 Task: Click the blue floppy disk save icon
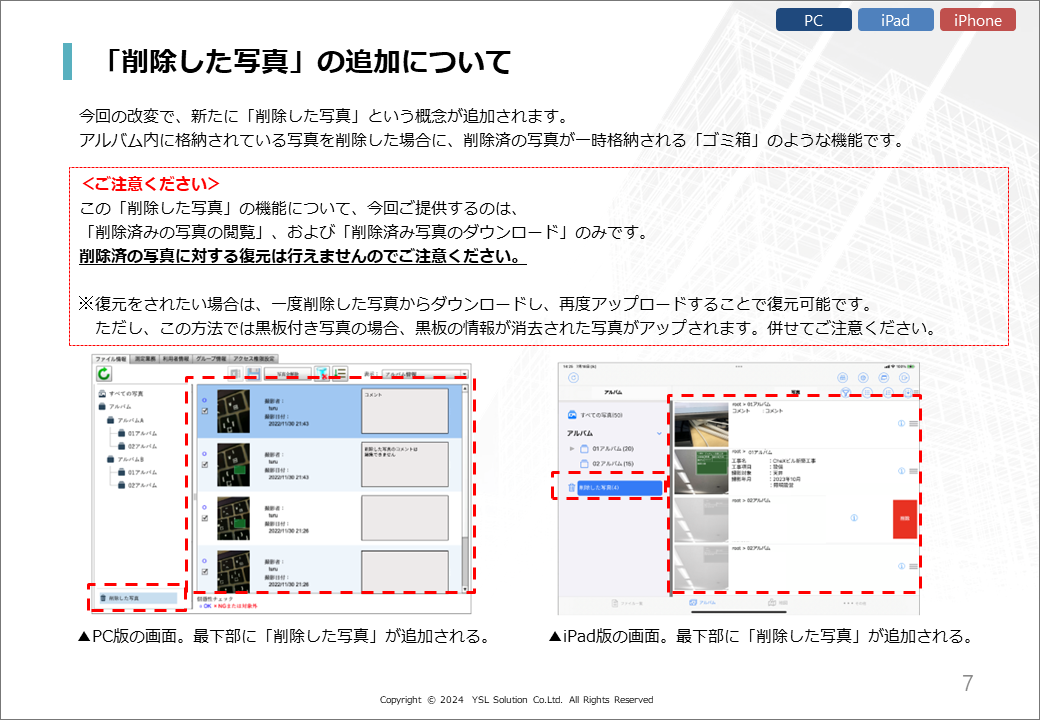coord(254,373)
